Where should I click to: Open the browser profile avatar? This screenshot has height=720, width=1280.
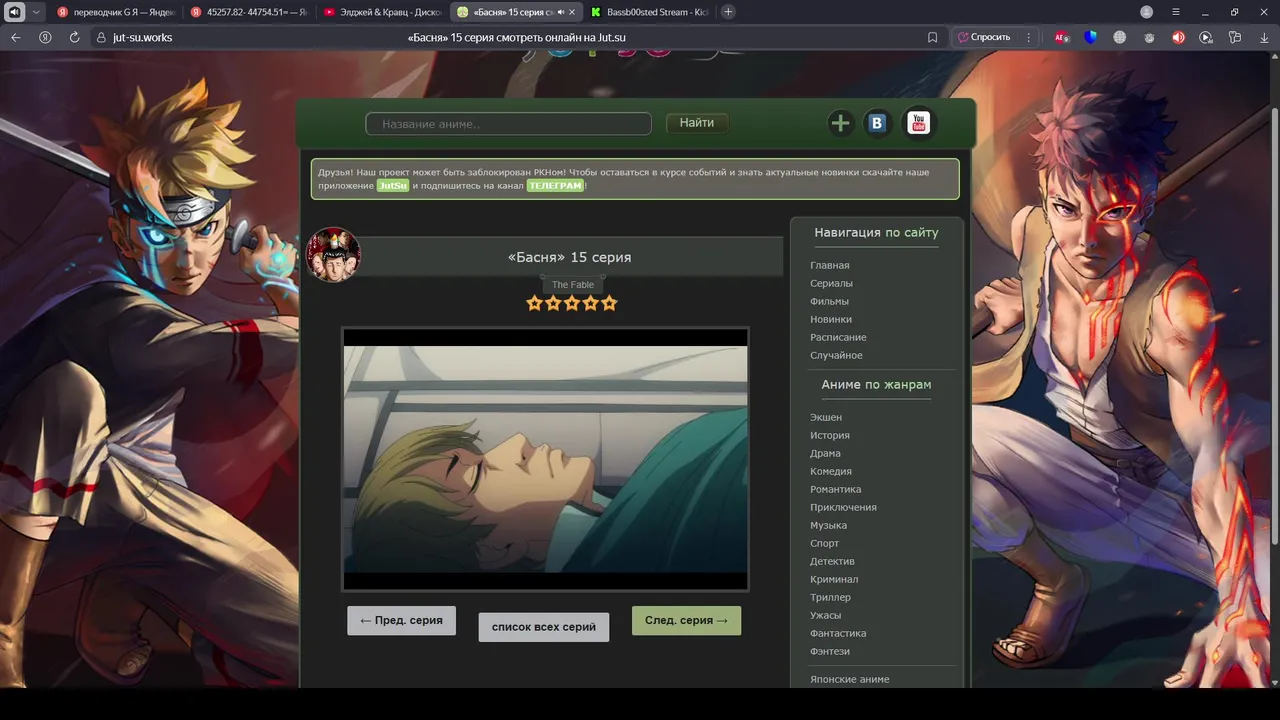(1146, 12)
